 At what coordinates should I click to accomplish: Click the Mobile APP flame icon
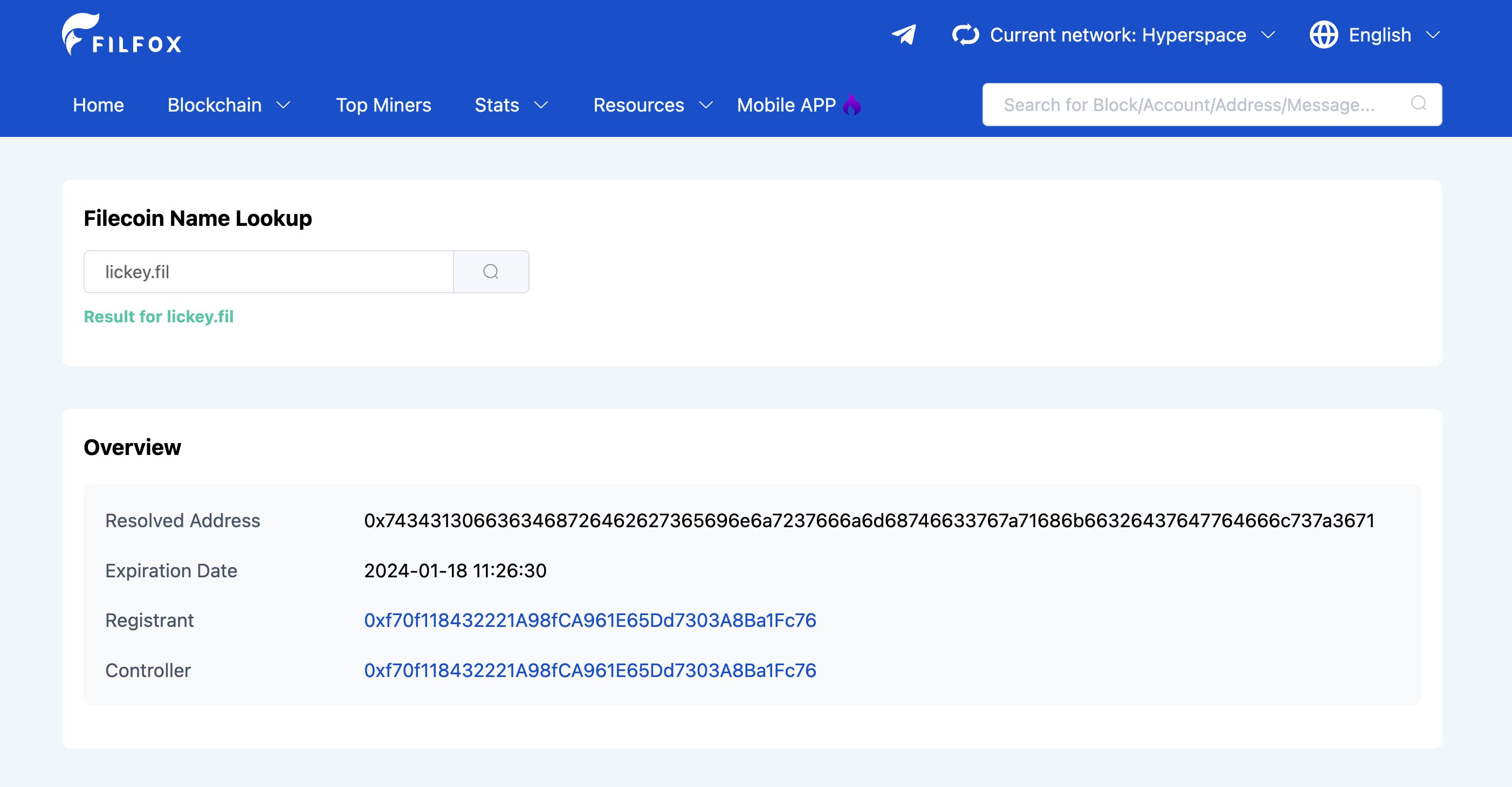851,105
